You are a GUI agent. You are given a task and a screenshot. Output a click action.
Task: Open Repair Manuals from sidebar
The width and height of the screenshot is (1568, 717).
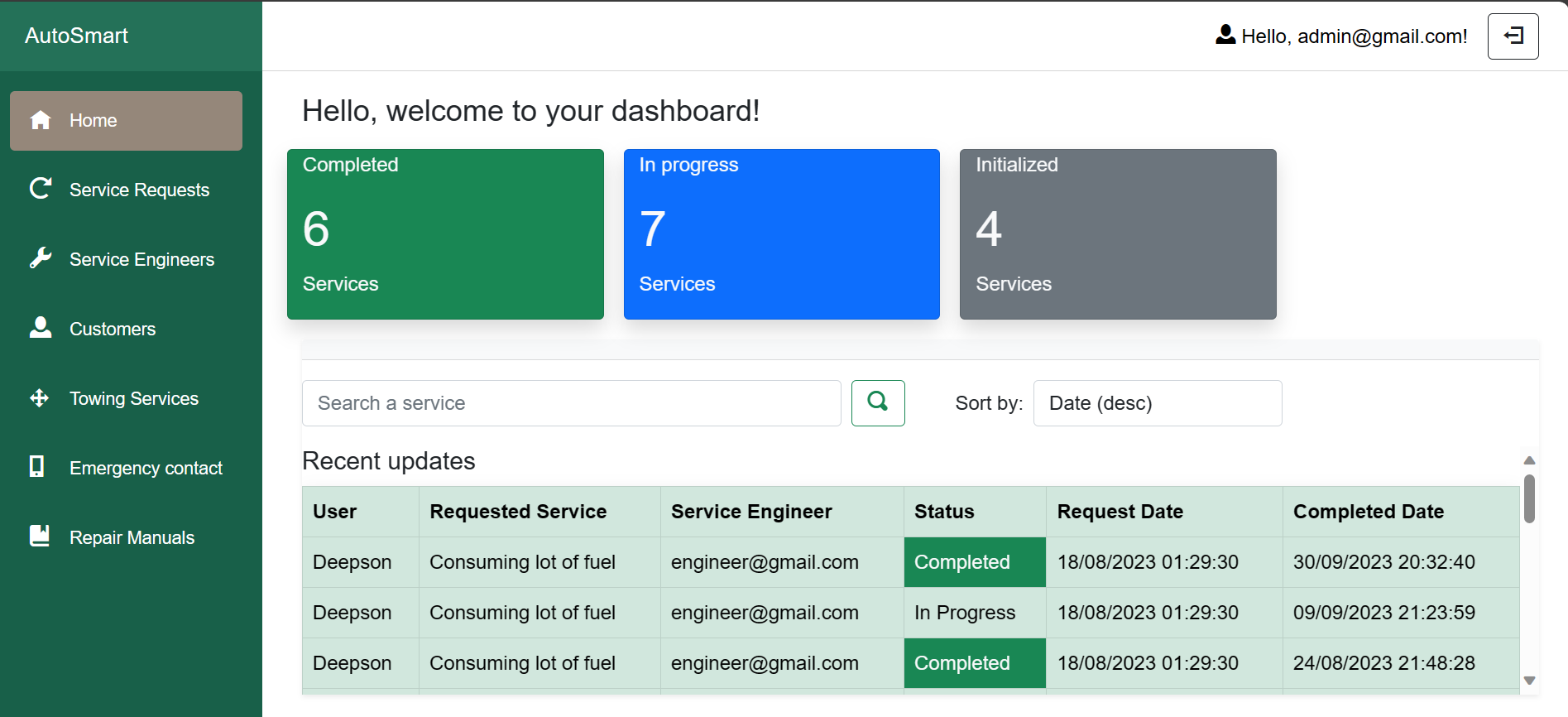[126, 537]
